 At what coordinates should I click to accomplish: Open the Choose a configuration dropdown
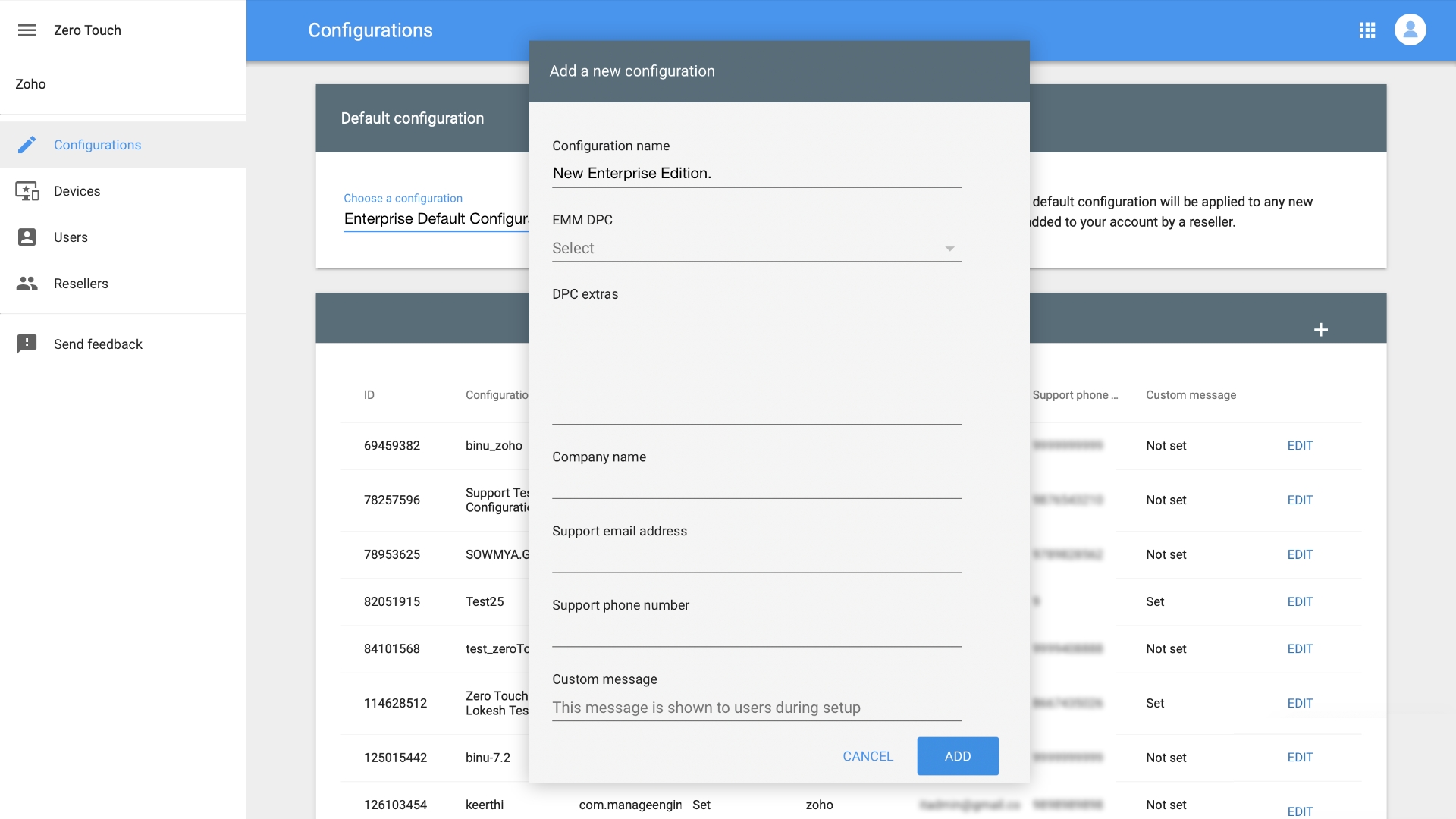(x=436, y=219)
